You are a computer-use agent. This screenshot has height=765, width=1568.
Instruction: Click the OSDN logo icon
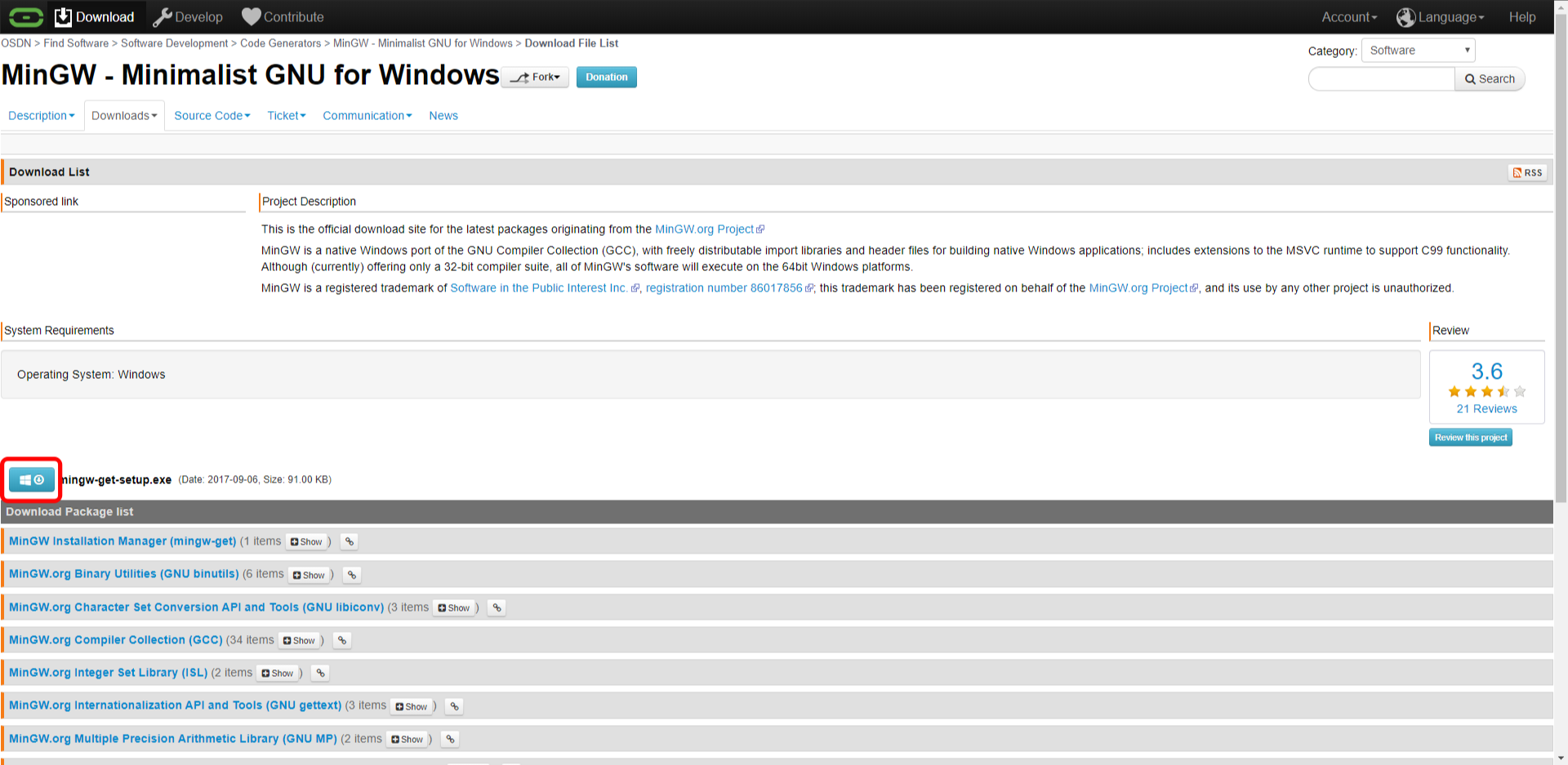click(x=26, y=16)
